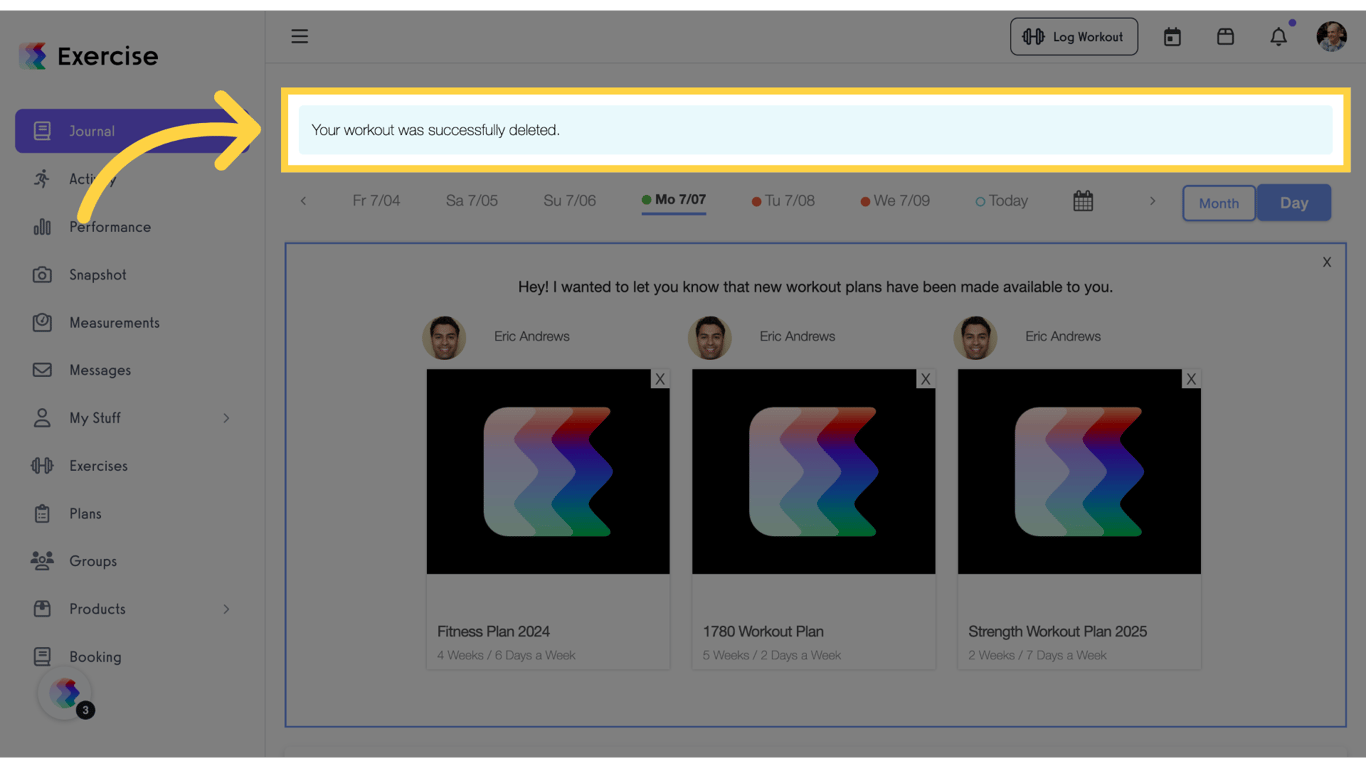Select the Activity sidebar icon
1366x768 pixels.
click(41, 178)
